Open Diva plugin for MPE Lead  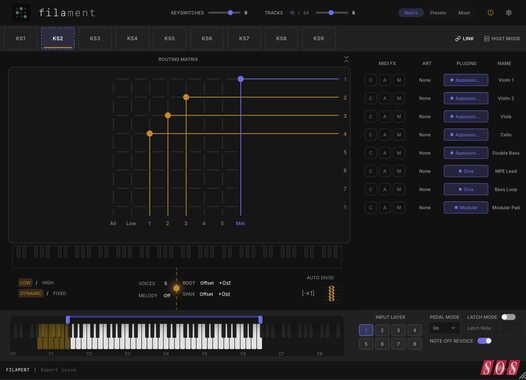tap(466, 171)
